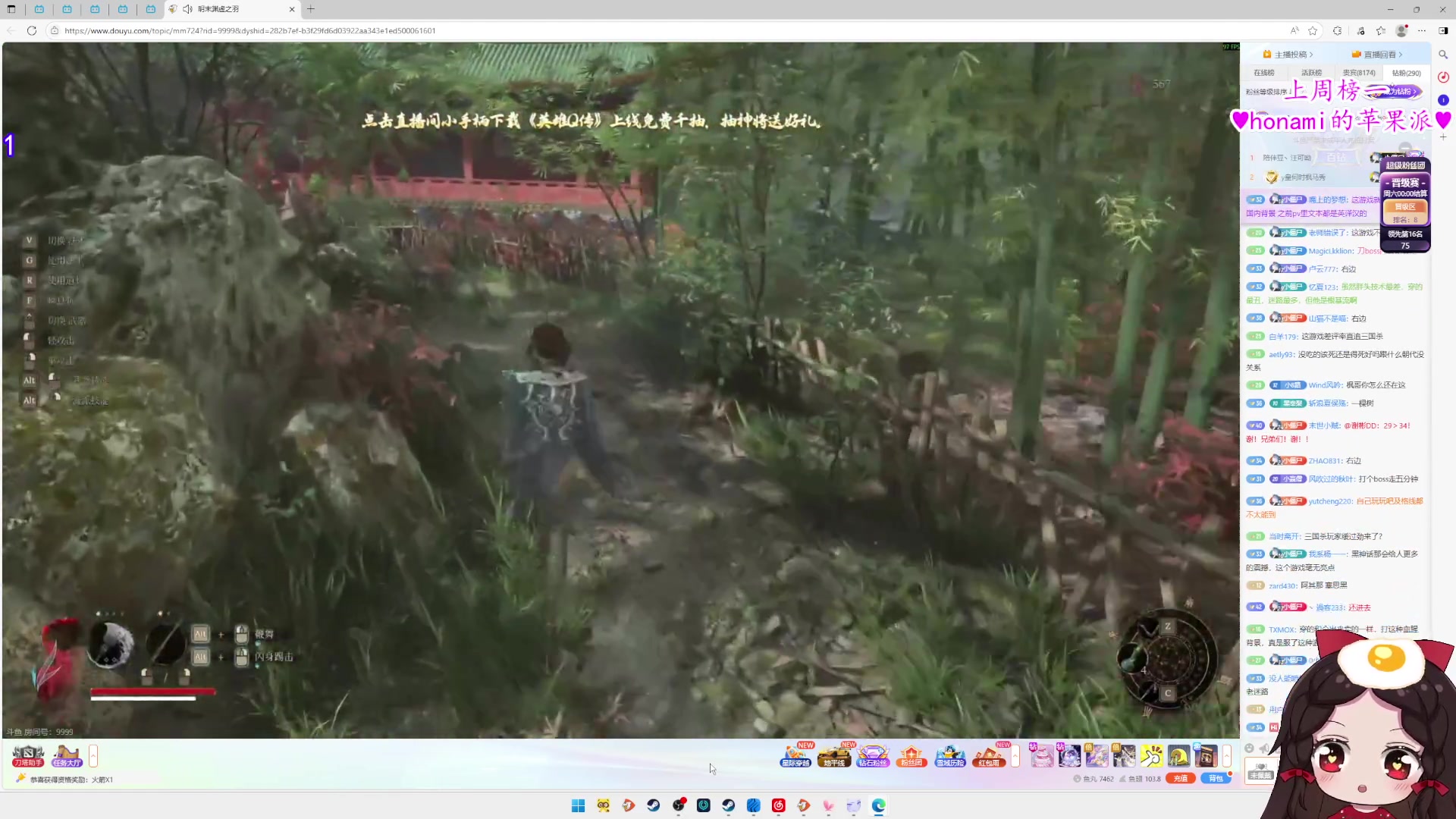
Task: Close the 明末渊虚之羽 tab
Action: (x=292, y=9)
